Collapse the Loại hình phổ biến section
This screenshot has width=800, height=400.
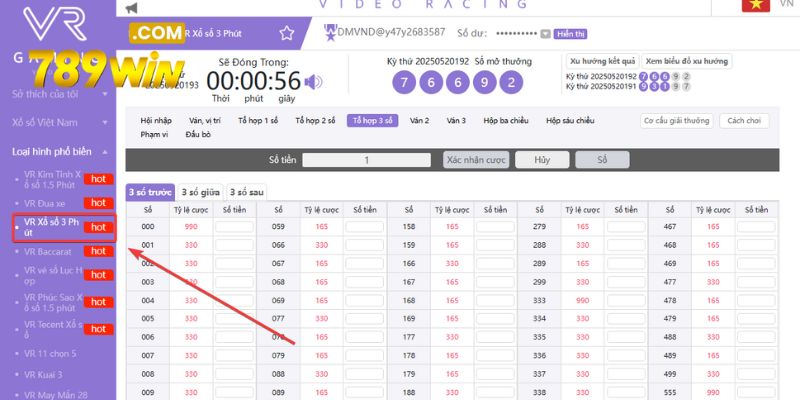point(106,152)
